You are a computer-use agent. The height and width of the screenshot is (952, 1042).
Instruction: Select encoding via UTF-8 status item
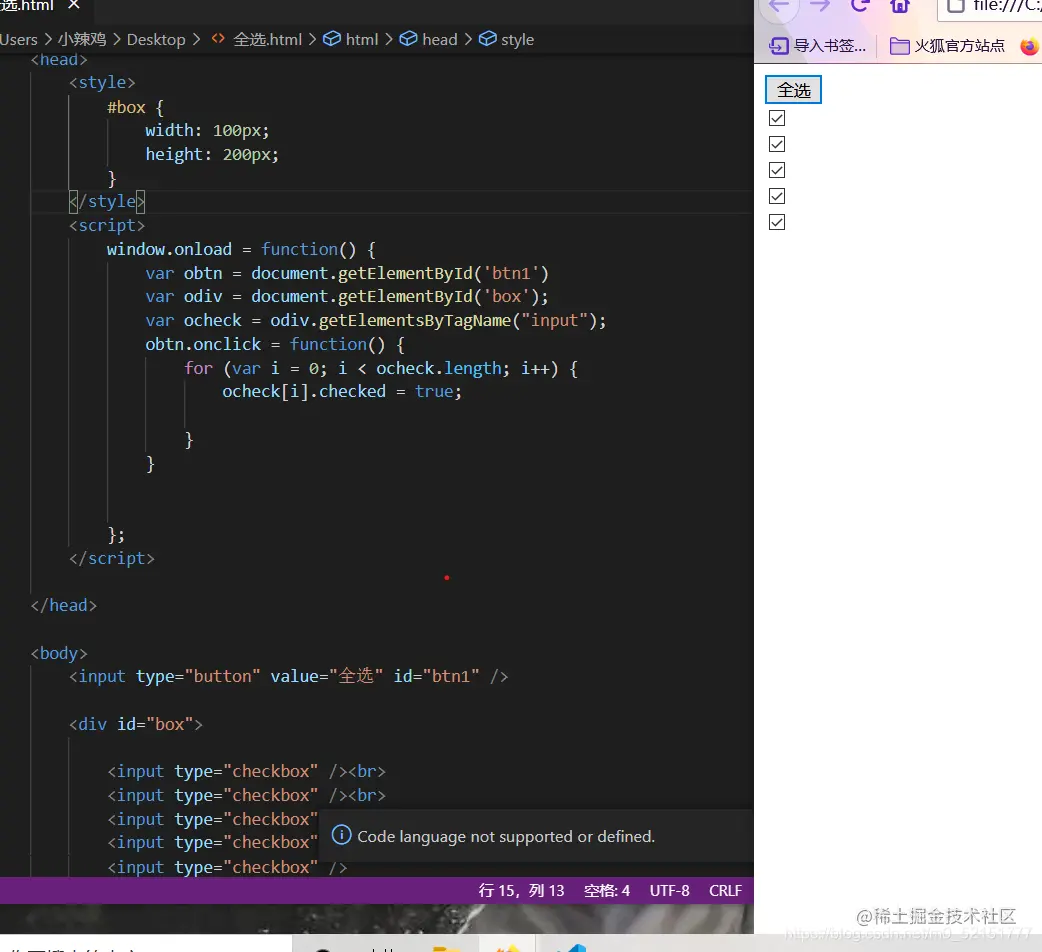669,890
